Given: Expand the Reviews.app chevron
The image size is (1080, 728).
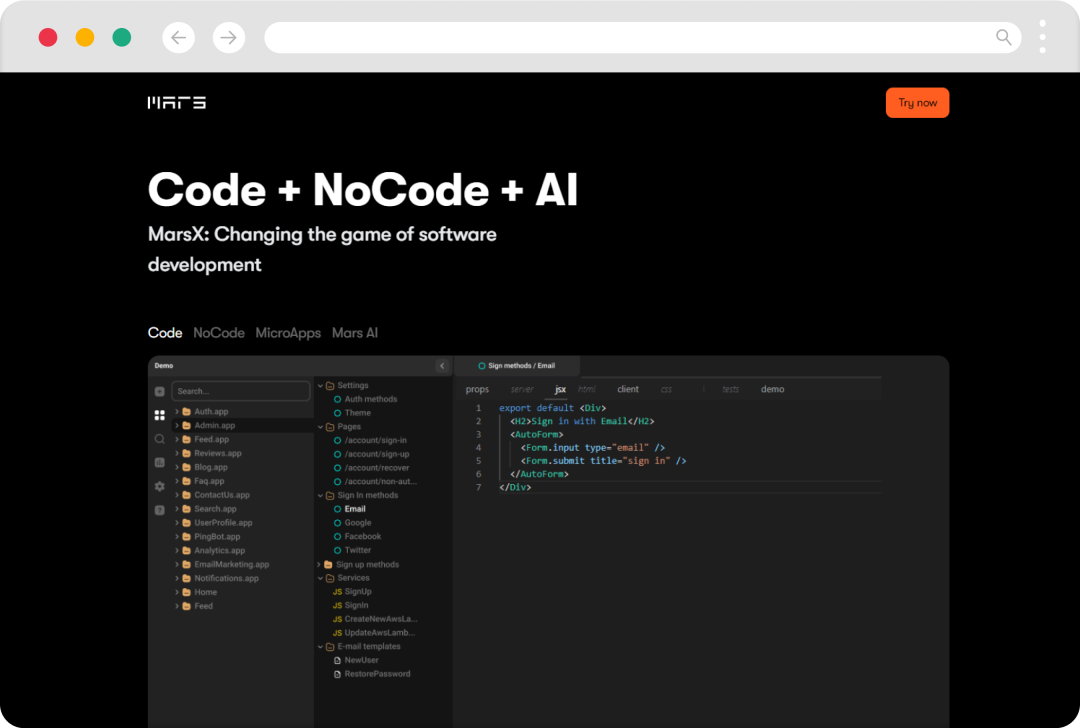Looking at the screenshot, I should [177, 453].
